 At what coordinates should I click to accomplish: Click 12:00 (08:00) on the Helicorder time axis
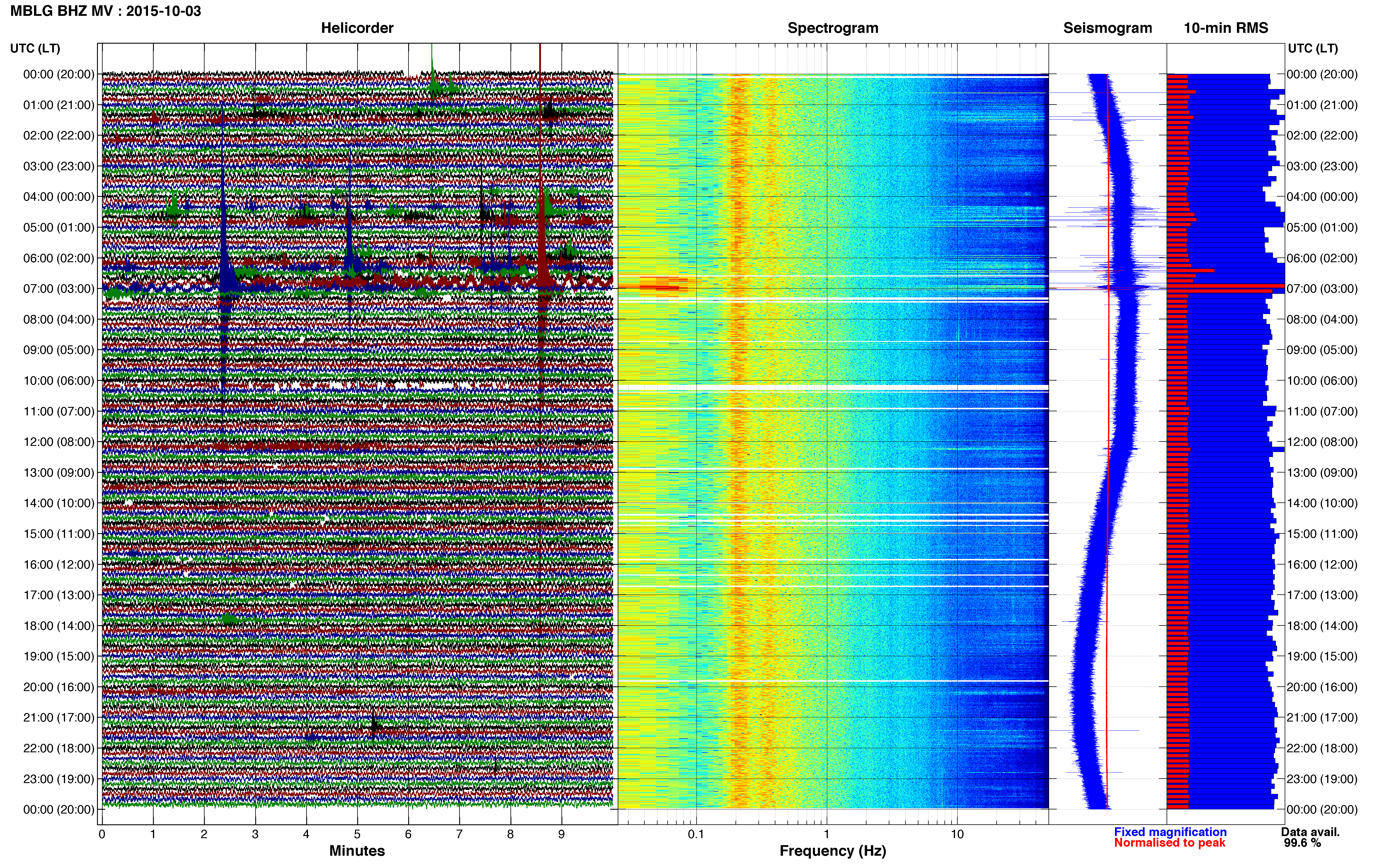tap(59, 442)
